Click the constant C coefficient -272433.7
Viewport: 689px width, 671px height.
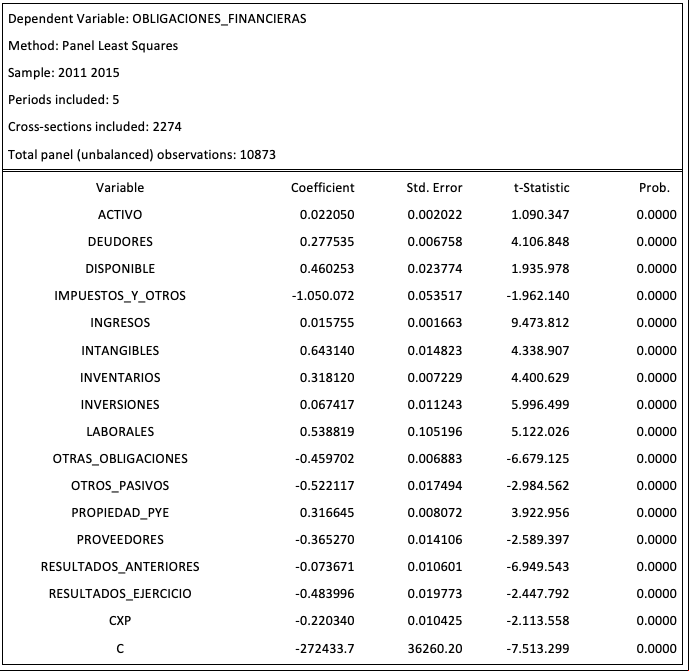click(x=325, y=649)
